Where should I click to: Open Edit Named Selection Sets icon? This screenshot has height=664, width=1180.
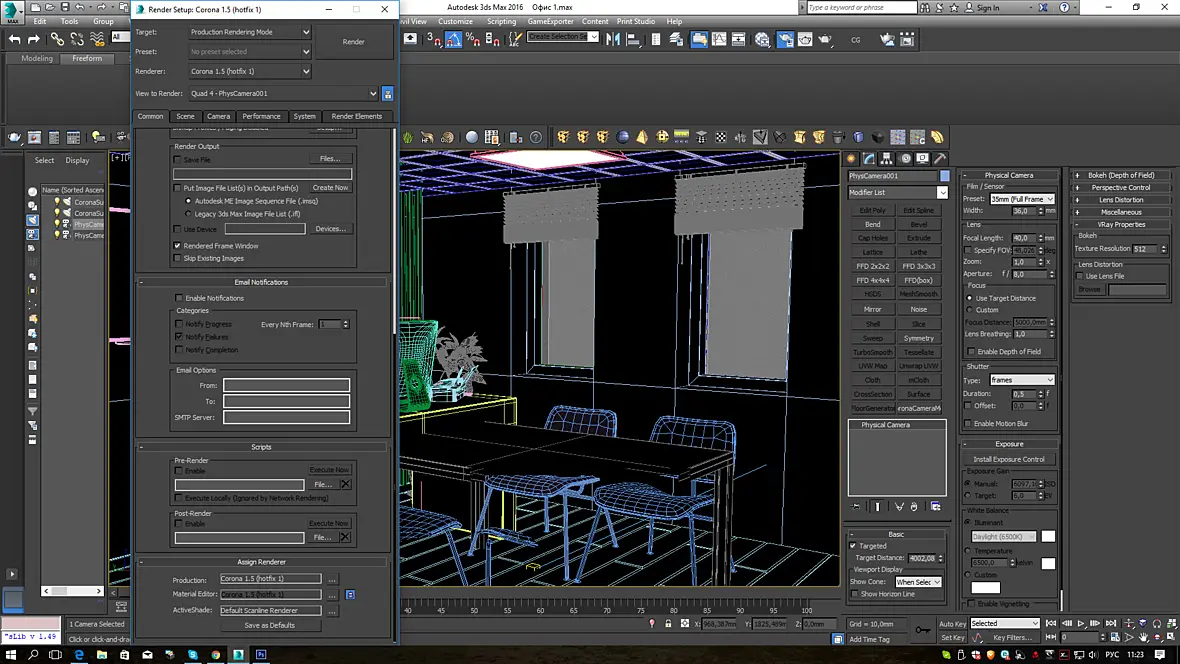[515, 39]
